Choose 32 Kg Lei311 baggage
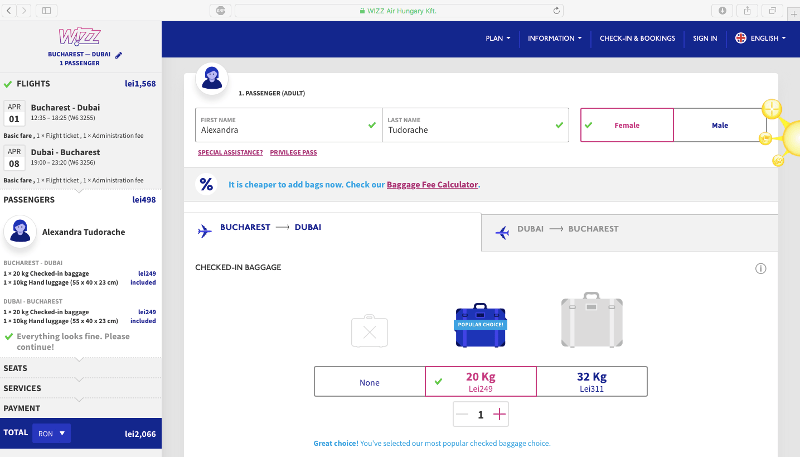Viewport: 800px width, 457px height. tap(592, 382)
